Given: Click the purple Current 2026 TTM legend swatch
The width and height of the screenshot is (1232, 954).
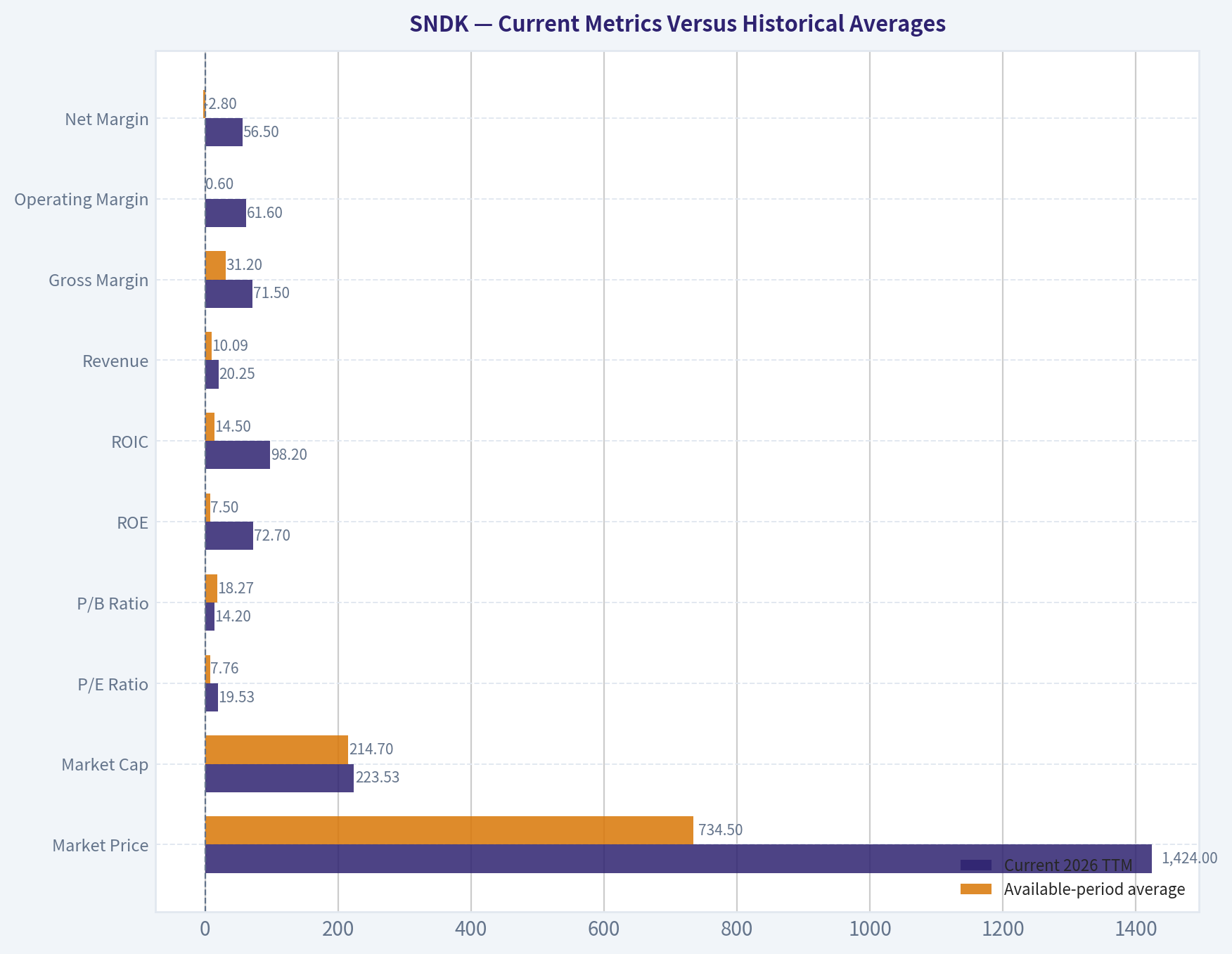Looking at the screenshot, I should tap(976, 865).
